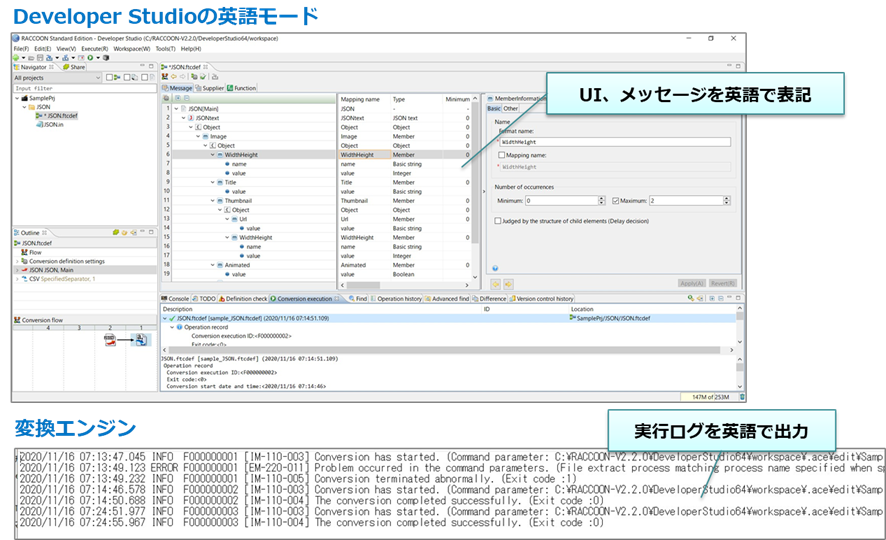
Task: Click the 147M of 253M heap status
Action: 711,397
